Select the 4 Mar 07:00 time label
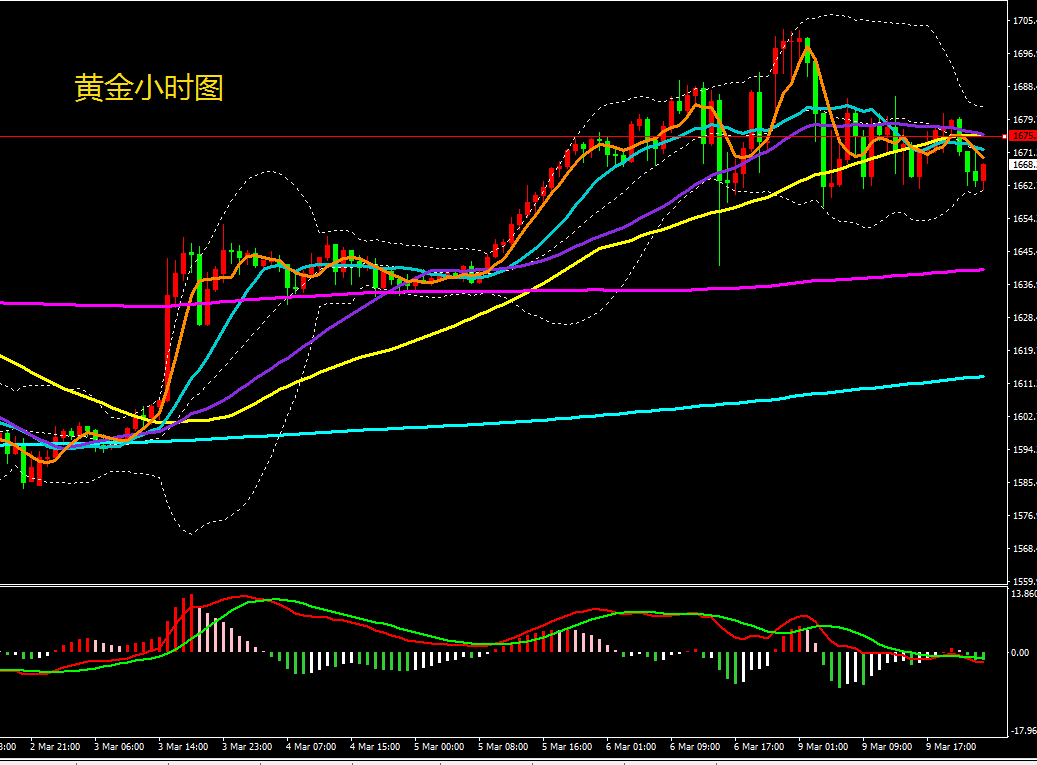This screenshot has width=1037, height=765. coord(311,746)
